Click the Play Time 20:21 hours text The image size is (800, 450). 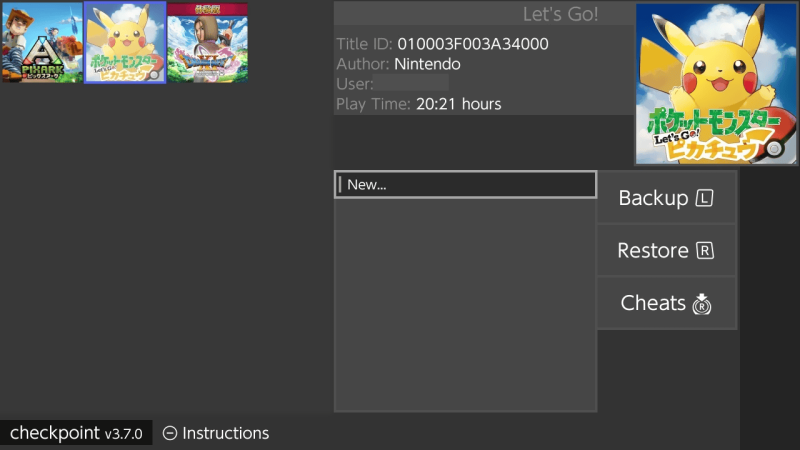418,104
